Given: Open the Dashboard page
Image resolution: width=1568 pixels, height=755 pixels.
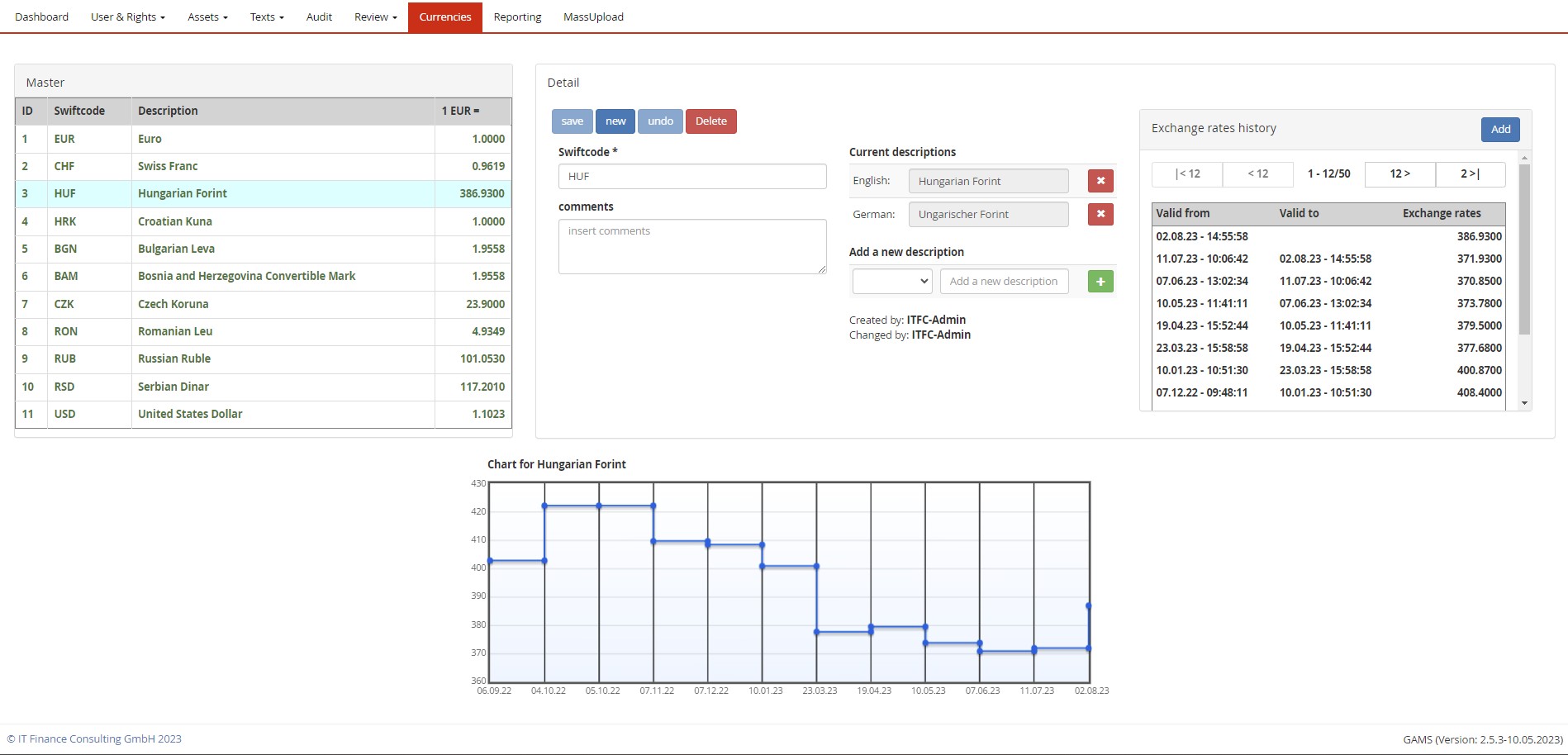Looking at the screenshot, I should (41, 17).
